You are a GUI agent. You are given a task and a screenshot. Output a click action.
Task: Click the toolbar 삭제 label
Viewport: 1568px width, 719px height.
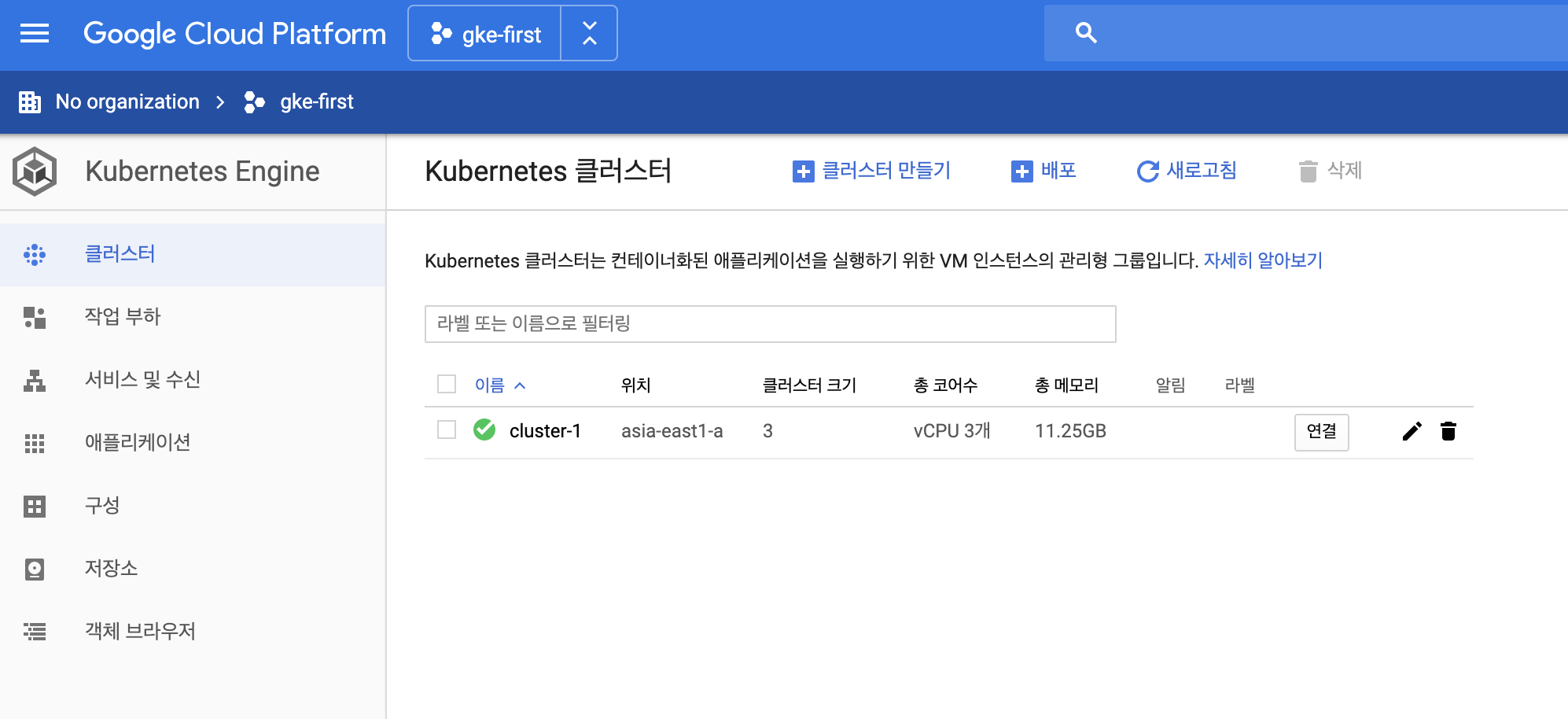(x=1344, y=170)
